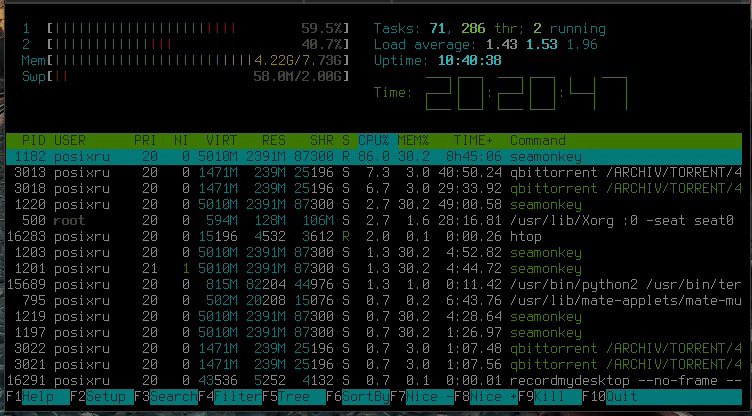Click the Load average values
752x416 pixels.
pyautogui.click(x=541, y=45)
